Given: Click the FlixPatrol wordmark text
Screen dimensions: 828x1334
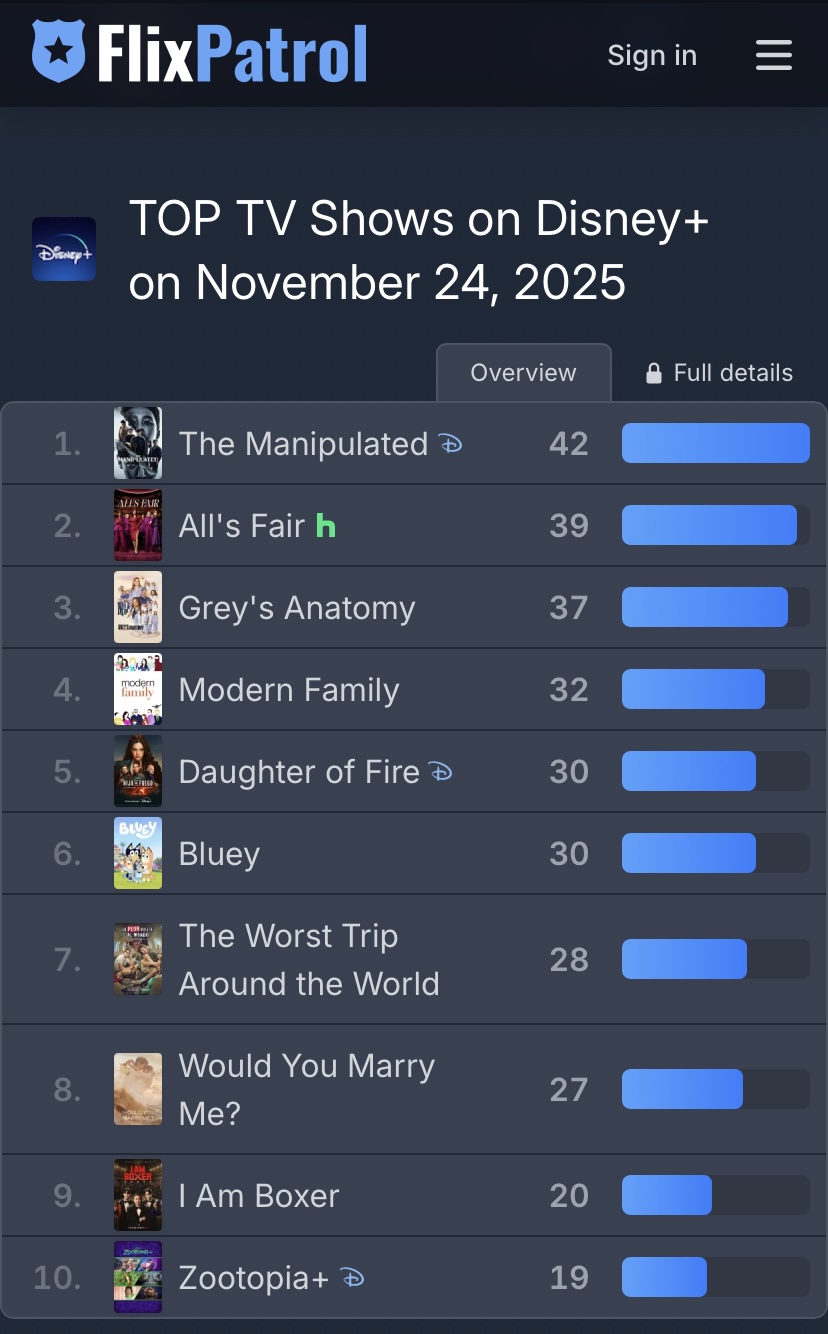Looking at the screenshot, I should (232, 53).
